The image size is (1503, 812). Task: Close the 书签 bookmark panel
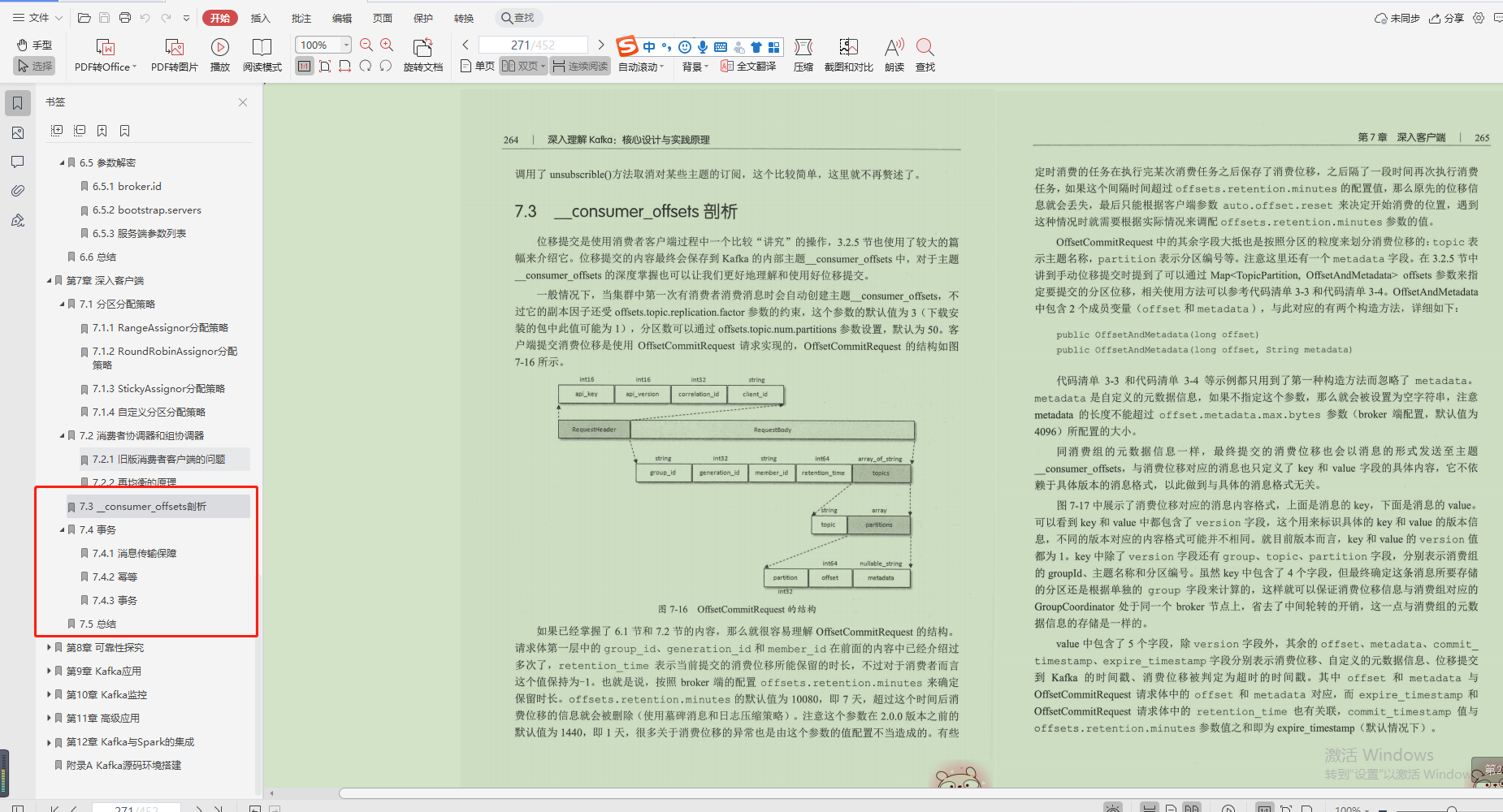(x=243, y=102)
